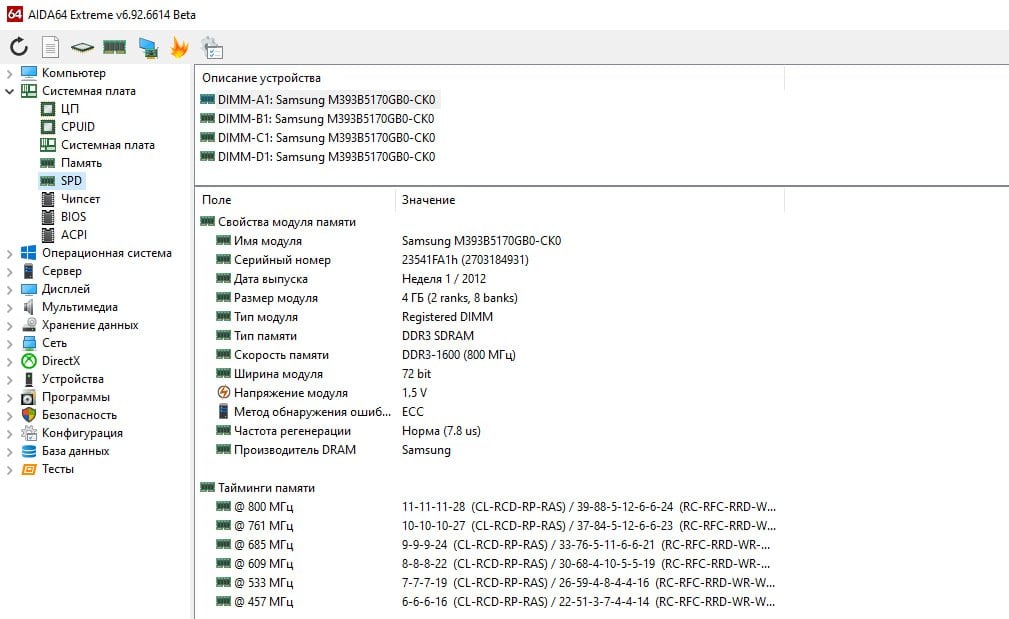The image size is (1009, 619).
Task: Click the Свойства модуля памяти group header
Action: click(x=286, y=222)
